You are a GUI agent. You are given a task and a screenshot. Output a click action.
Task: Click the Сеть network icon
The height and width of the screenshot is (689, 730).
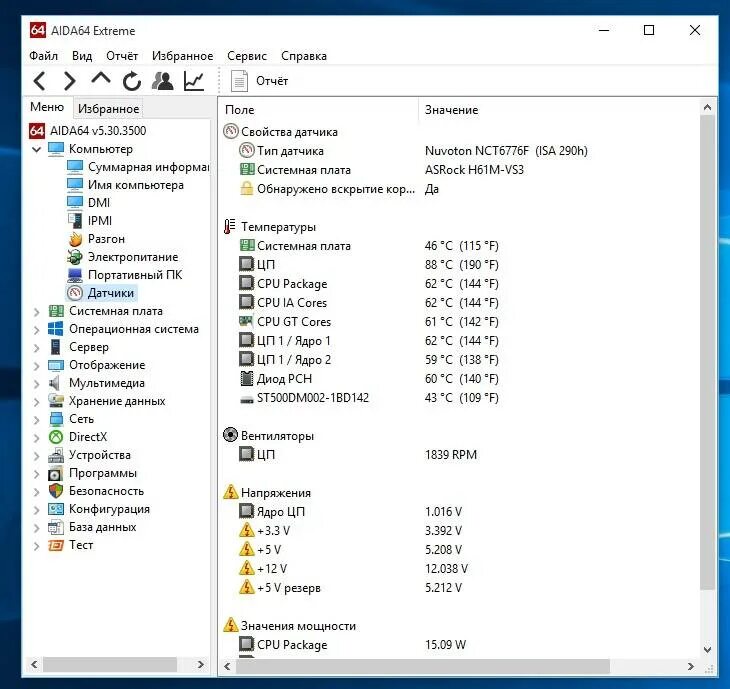point(56,419)
